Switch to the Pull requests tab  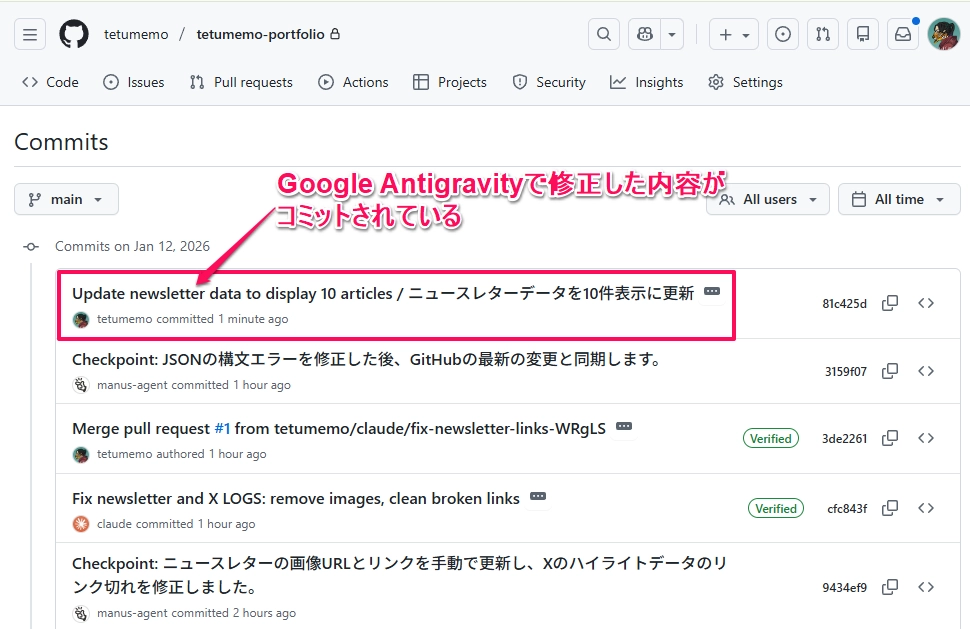pos(241,82)
